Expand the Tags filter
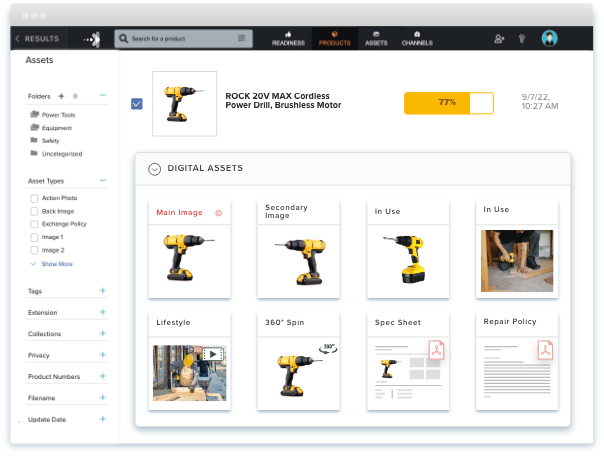 pos(102,290)
